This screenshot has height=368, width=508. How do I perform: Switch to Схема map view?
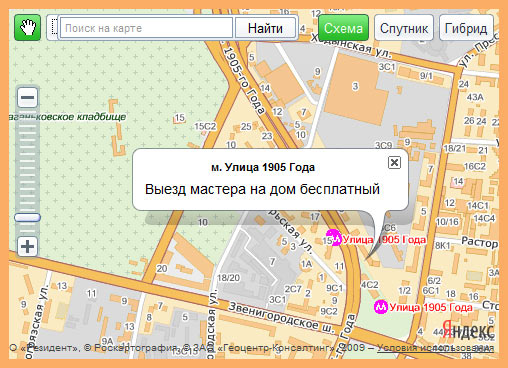(x=344, y=28)
